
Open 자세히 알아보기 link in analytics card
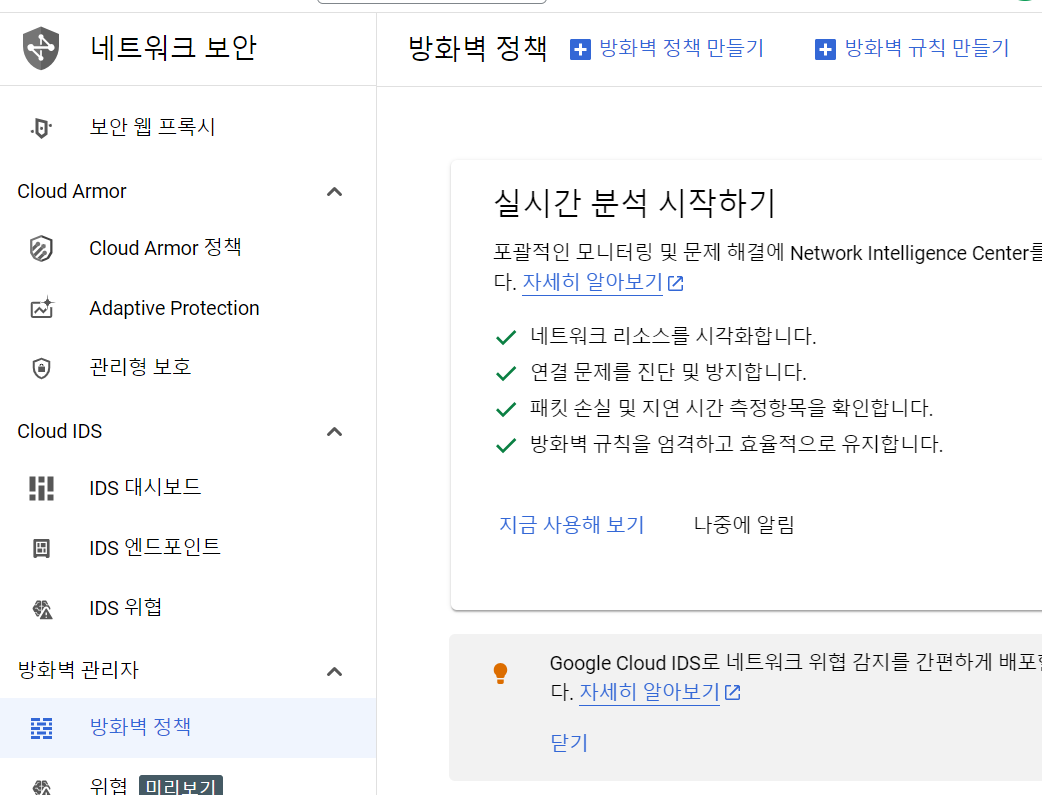pyautogui.click(x=593, y=283)
